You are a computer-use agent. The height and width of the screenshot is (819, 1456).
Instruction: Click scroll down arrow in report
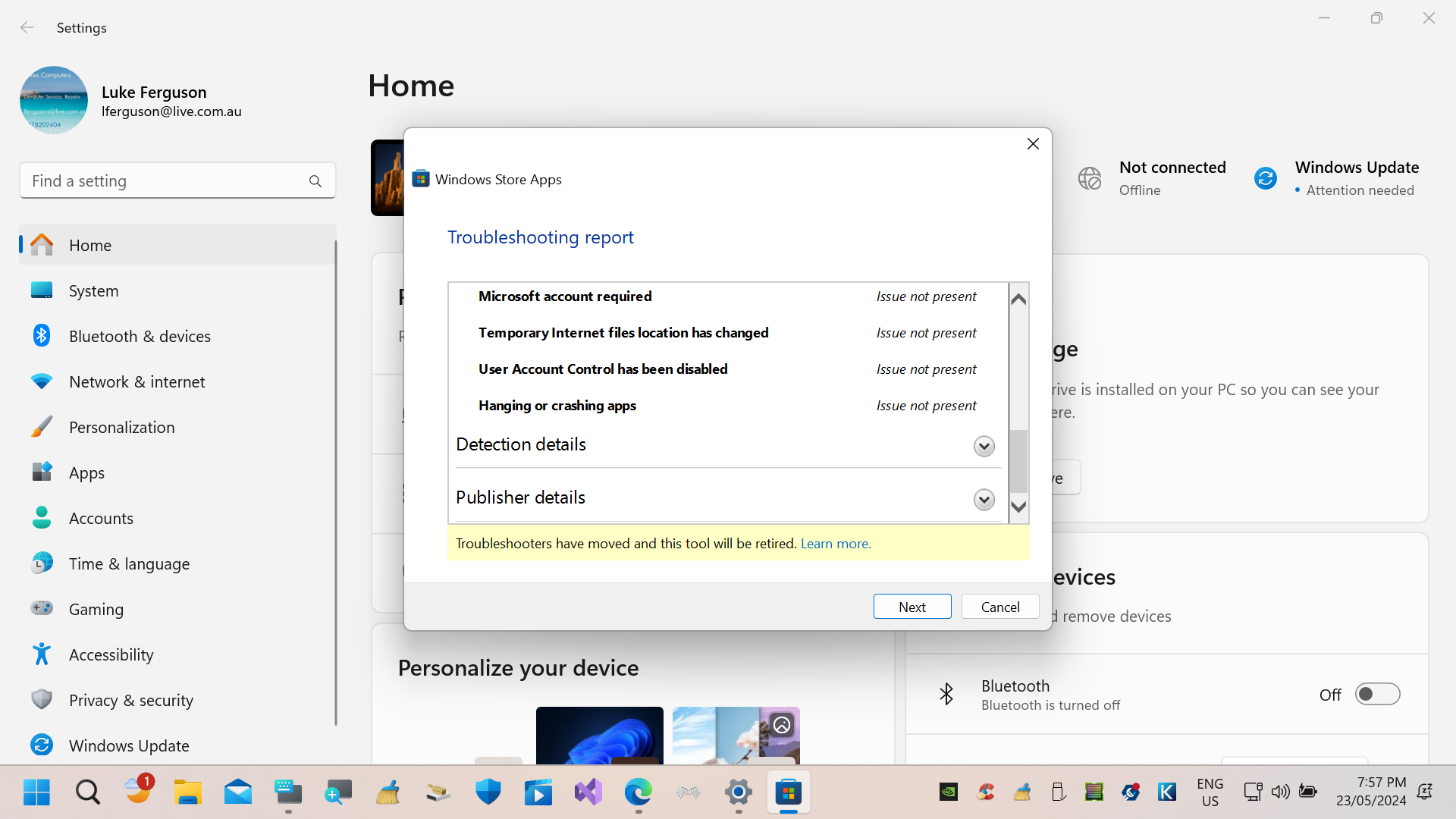click(1018, 507)
